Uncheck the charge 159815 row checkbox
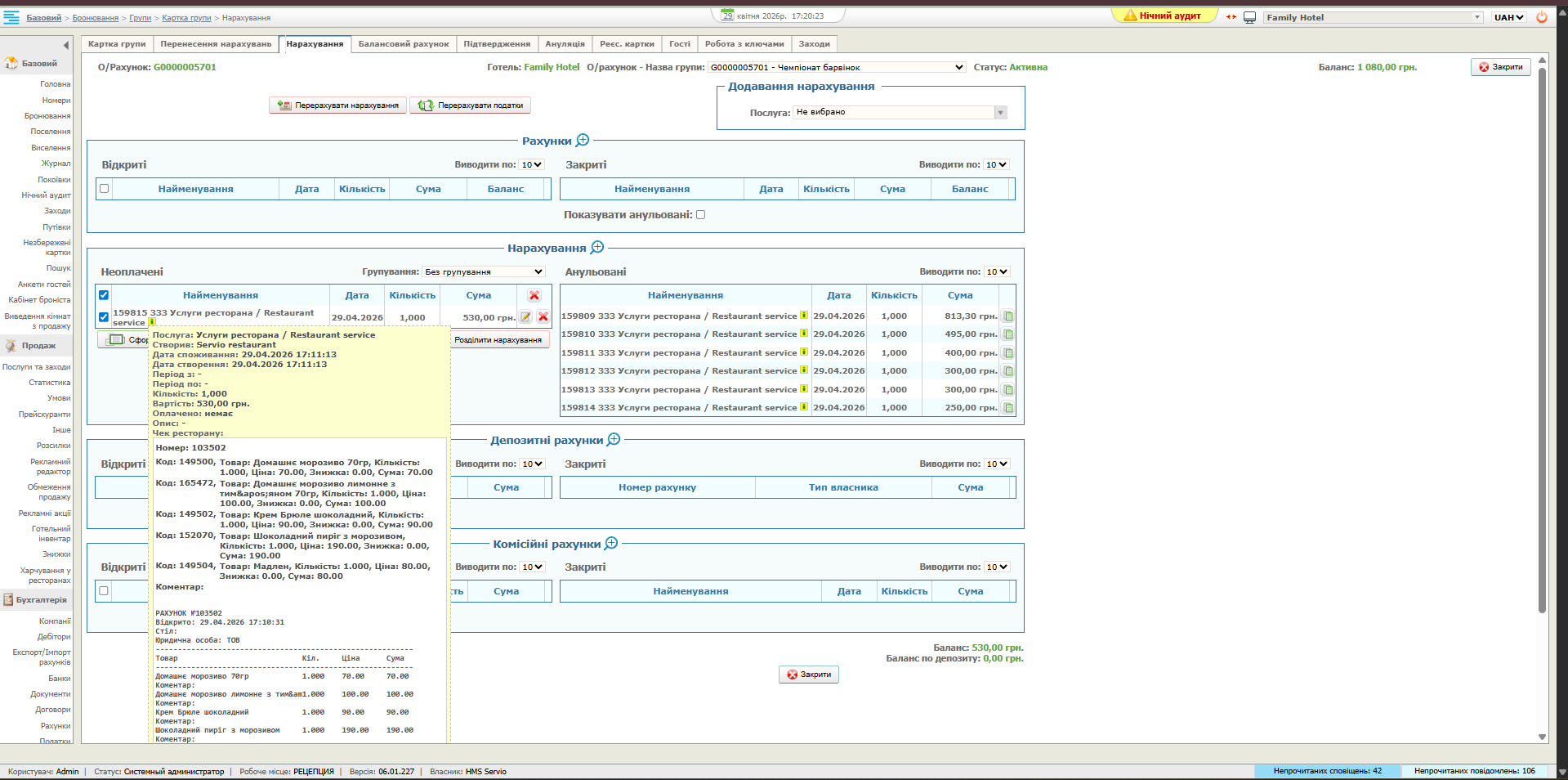1568x780 pixels. point(104,317)
